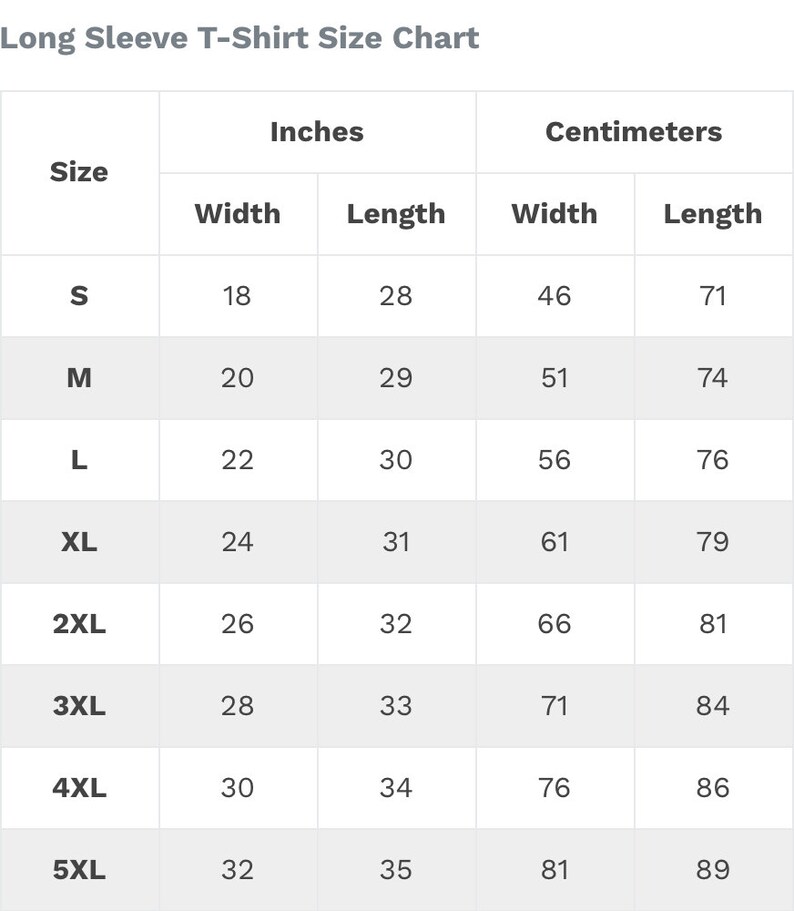The image size is (794, 911).
Task: Click the Long Sleeve T-Shirt Size Chart title
Action: pyautogui.click(x=239, y=38)
